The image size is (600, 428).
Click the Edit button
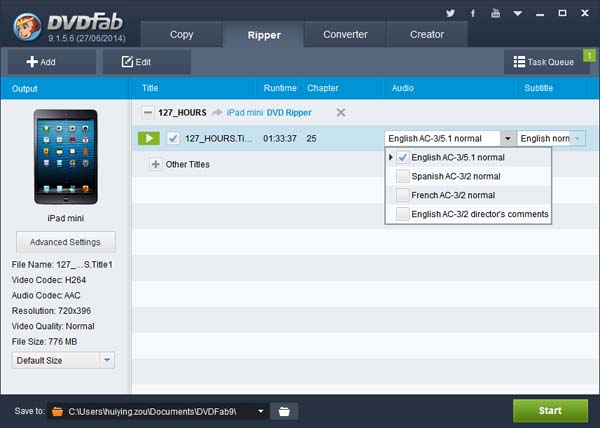147,62
